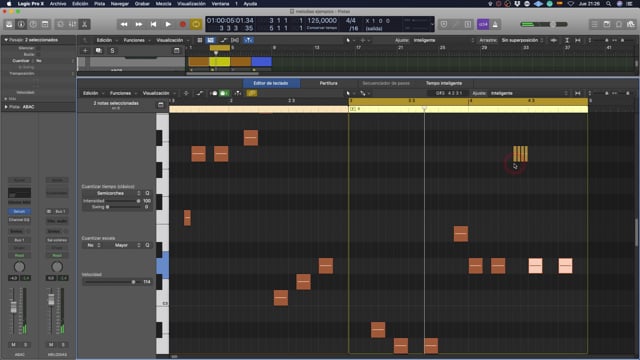
Task: Collapse the Pasaje inspector section
Action: (6, 40)
